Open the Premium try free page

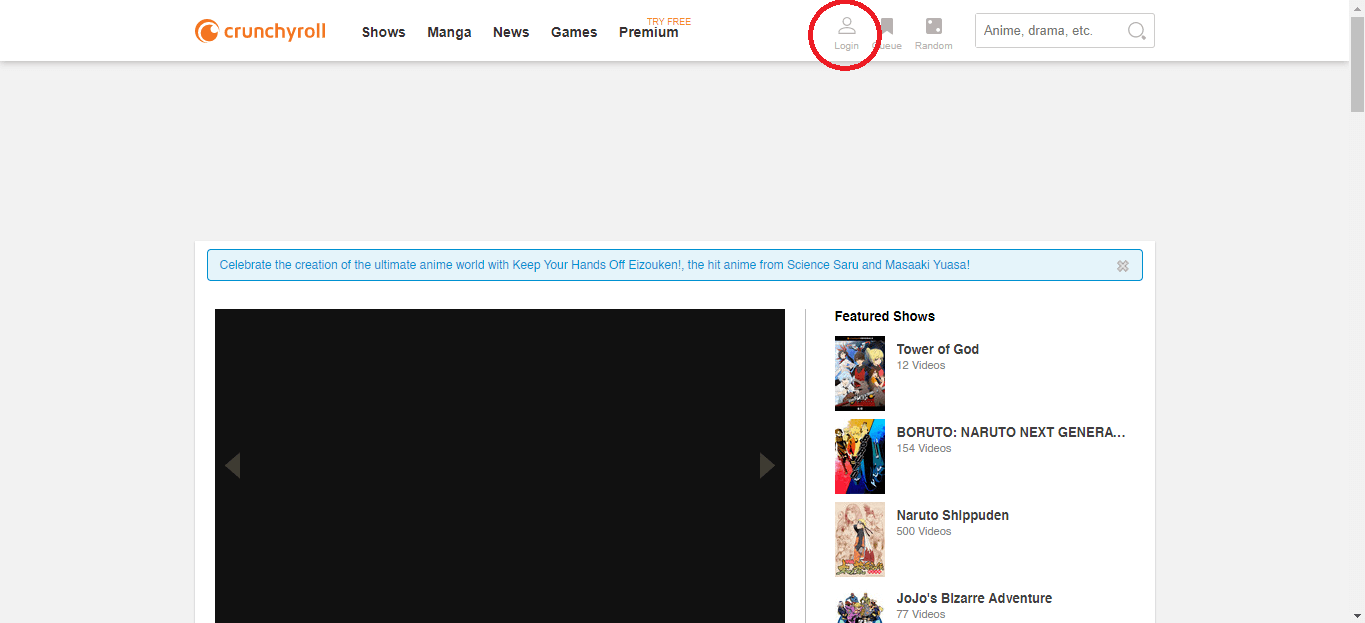click(x=649, y=32)
